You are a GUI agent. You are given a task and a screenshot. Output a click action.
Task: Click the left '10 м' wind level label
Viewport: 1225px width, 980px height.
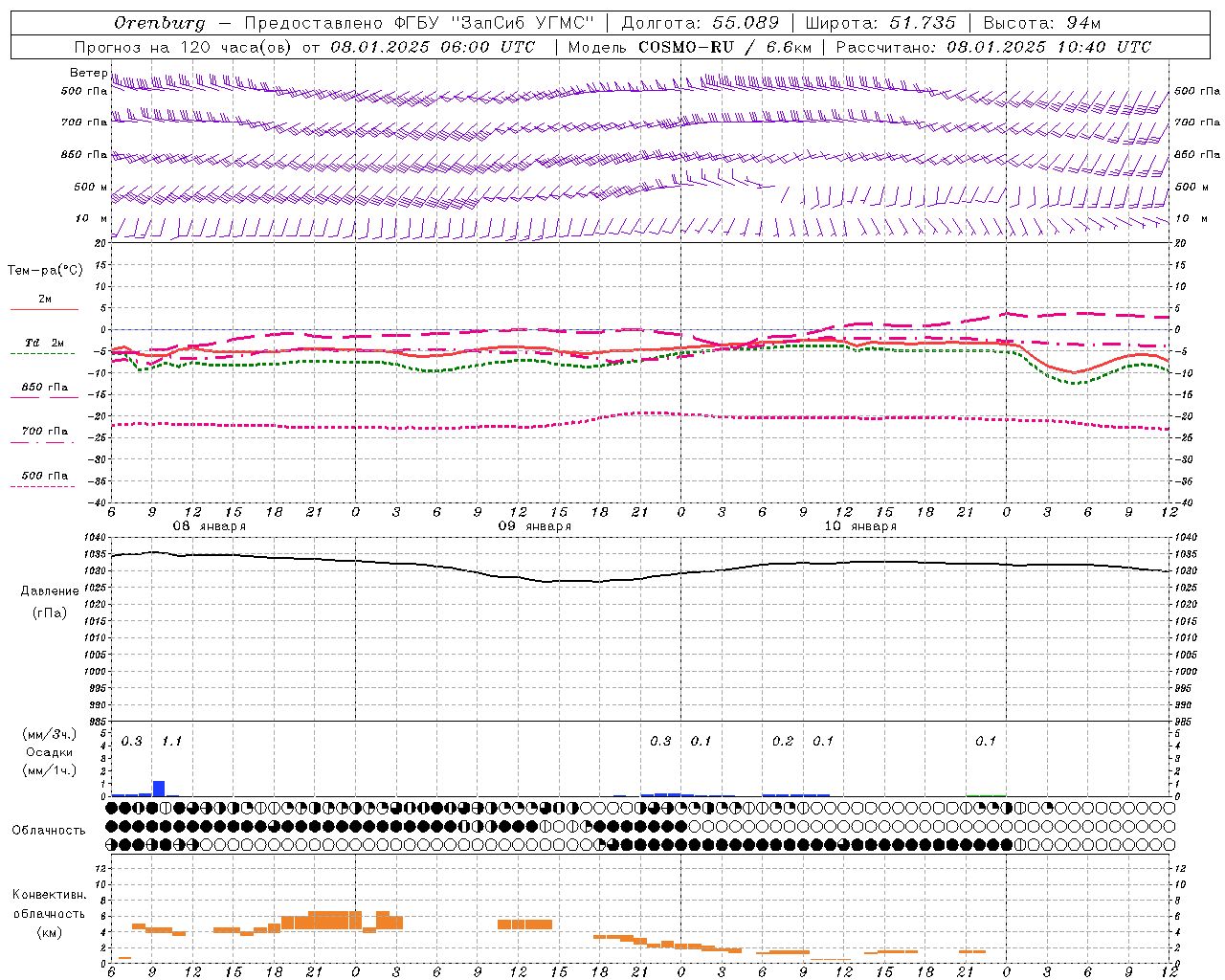tap(92, 218)
